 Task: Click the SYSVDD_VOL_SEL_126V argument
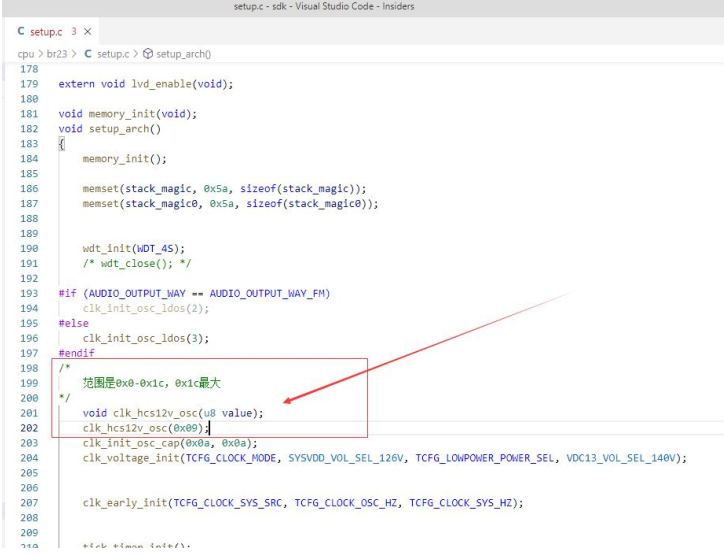point(346,458)
